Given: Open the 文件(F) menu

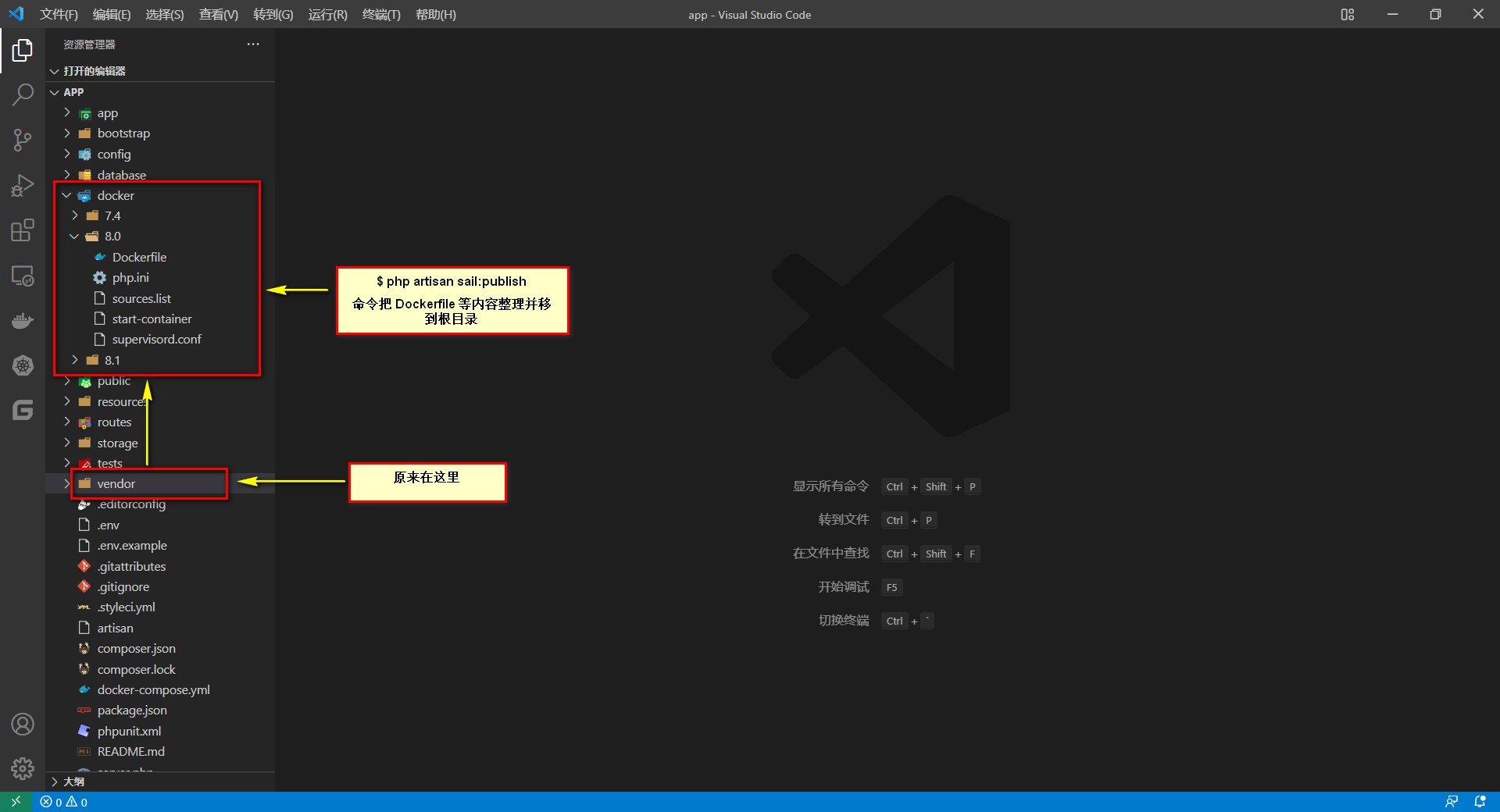Looking at the screenshot, I should click(59, 14).
